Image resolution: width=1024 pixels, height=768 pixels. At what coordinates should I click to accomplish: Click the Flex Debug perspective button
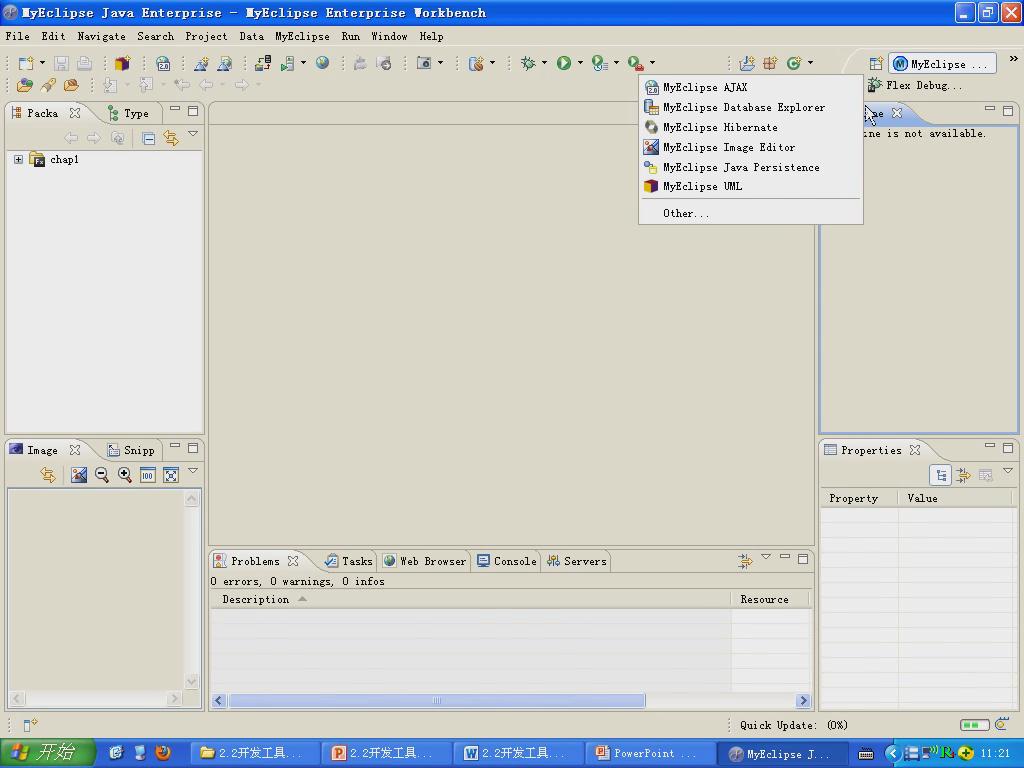tap(914, 86)
